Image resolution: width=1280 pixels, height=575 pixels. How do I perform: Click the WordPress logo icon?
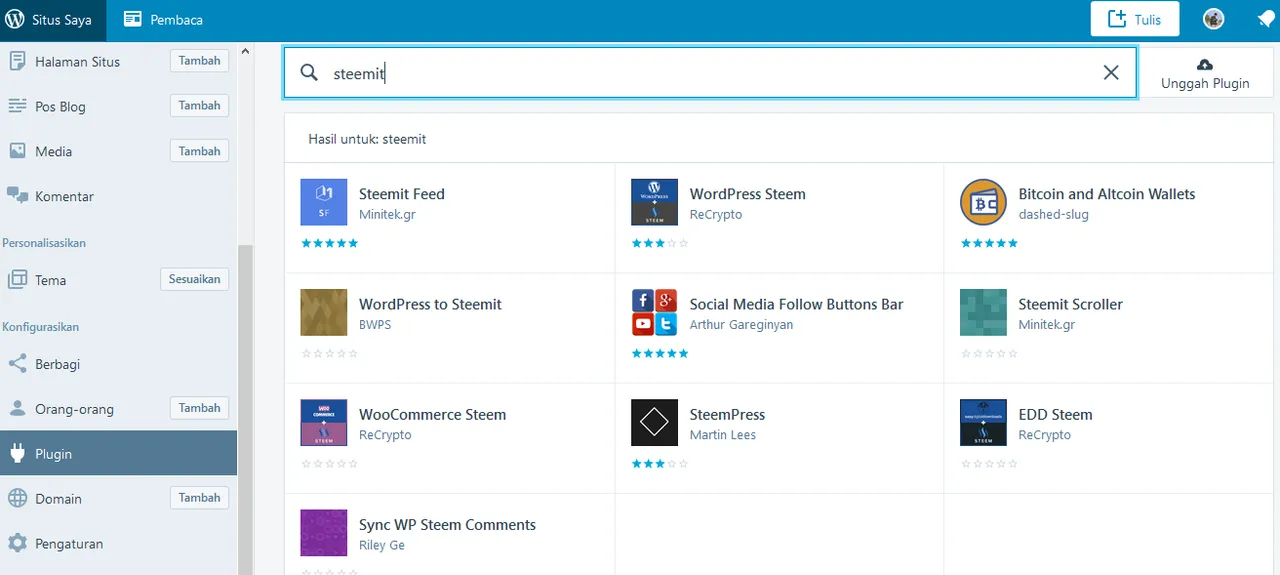pos(15,19)
